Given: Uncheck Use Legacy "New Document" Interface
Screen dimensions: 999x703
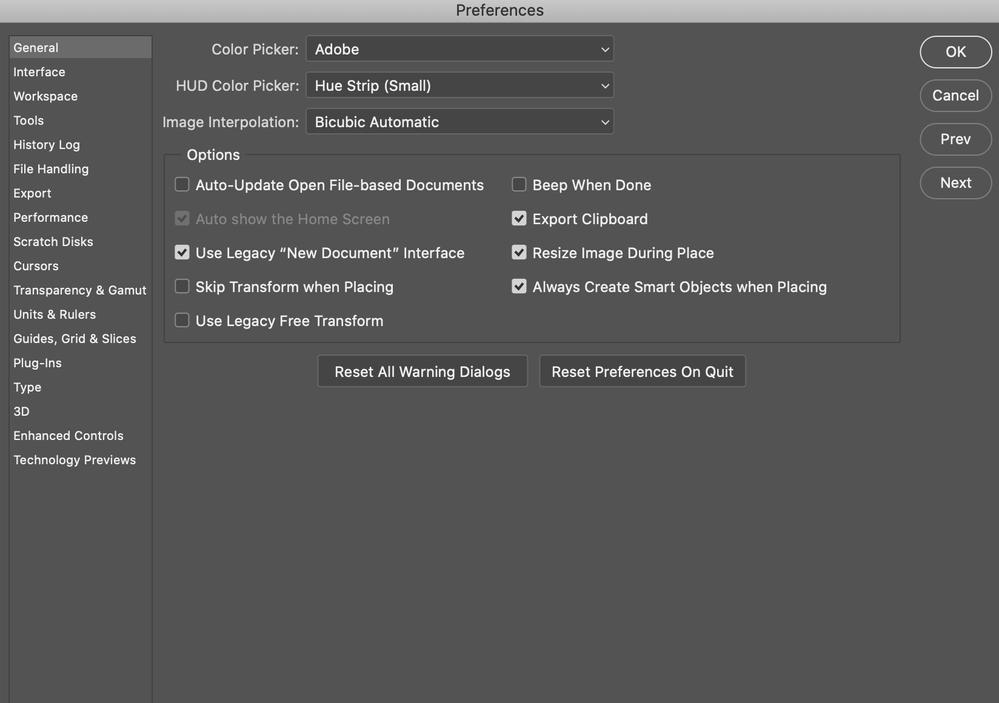Looking at the screenshot, I should click(182, 252).
